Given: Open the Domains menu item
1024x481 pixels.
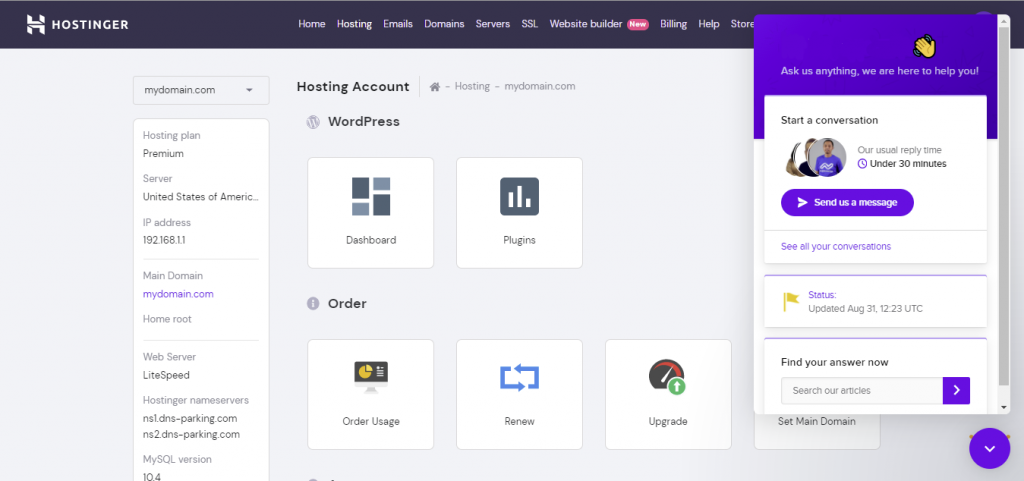Looking at the screenshot, I should pos(444,24).
